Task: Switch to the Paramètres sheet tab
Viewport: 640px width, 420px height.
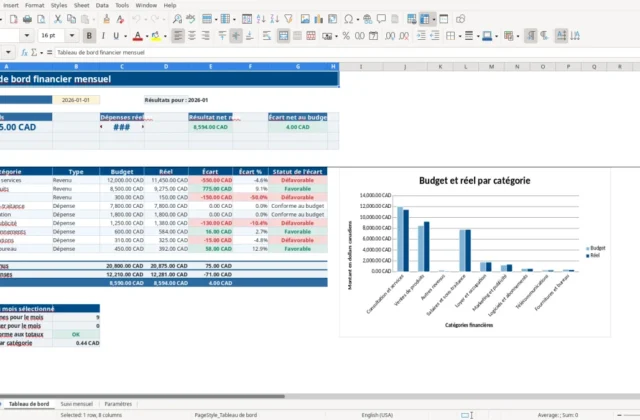Action: tap(118, 404)
